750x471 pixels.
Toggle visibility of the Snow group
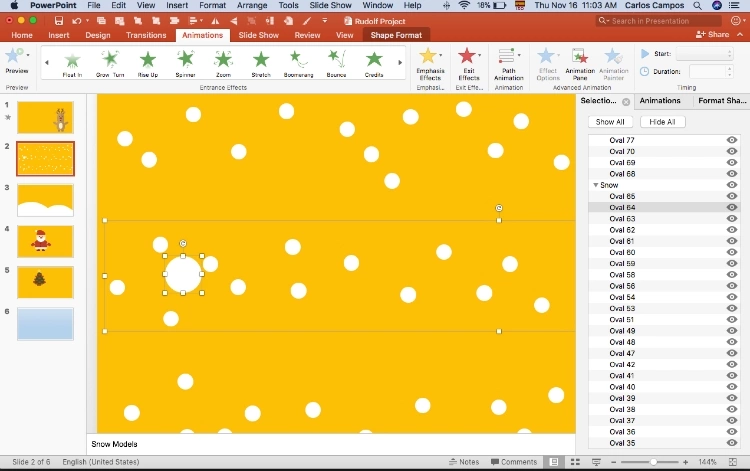click(x=732, y=185)
